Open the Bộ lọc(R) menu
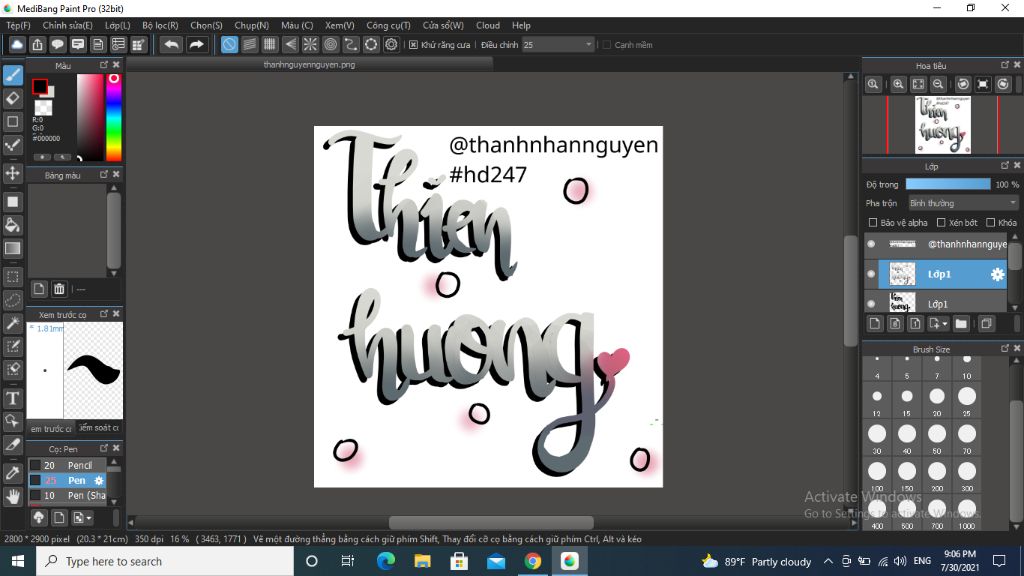The height and width of the screenshot is (576, 1024). pos(160,25)
